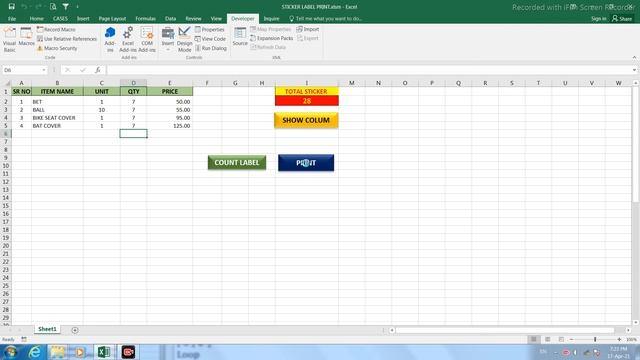Switch to the Data tab
640x360 pixels.
(170, 19)
